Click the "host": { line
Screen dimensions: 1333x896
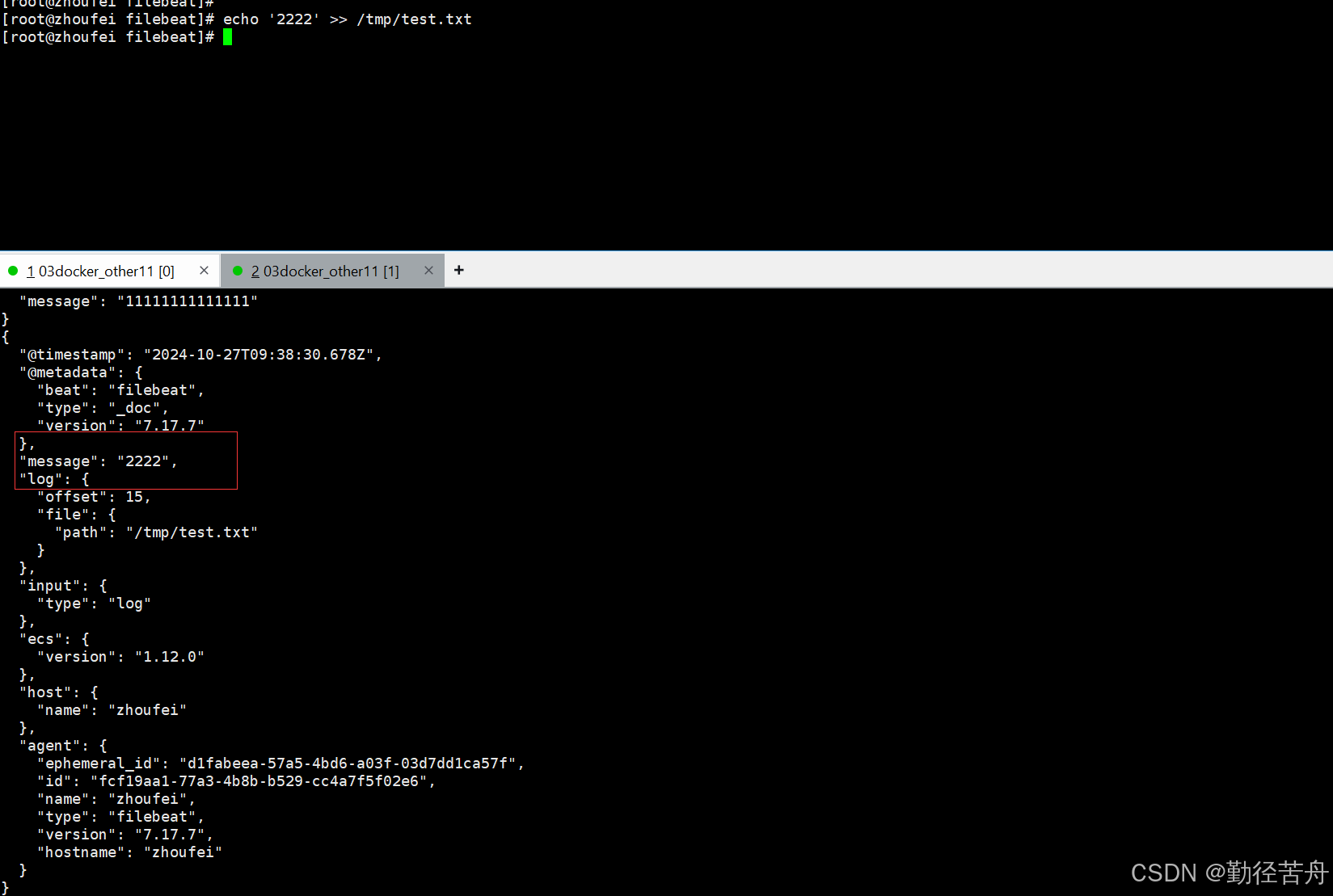(59, 692)
